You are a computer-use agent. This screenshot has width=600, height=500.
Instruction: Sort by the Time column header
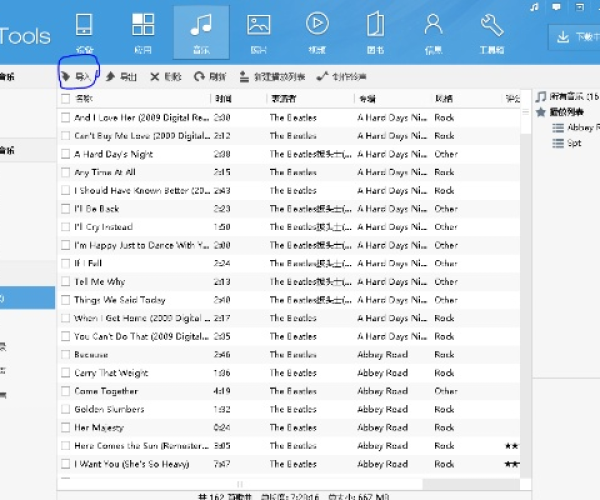[x=223, y=99]
